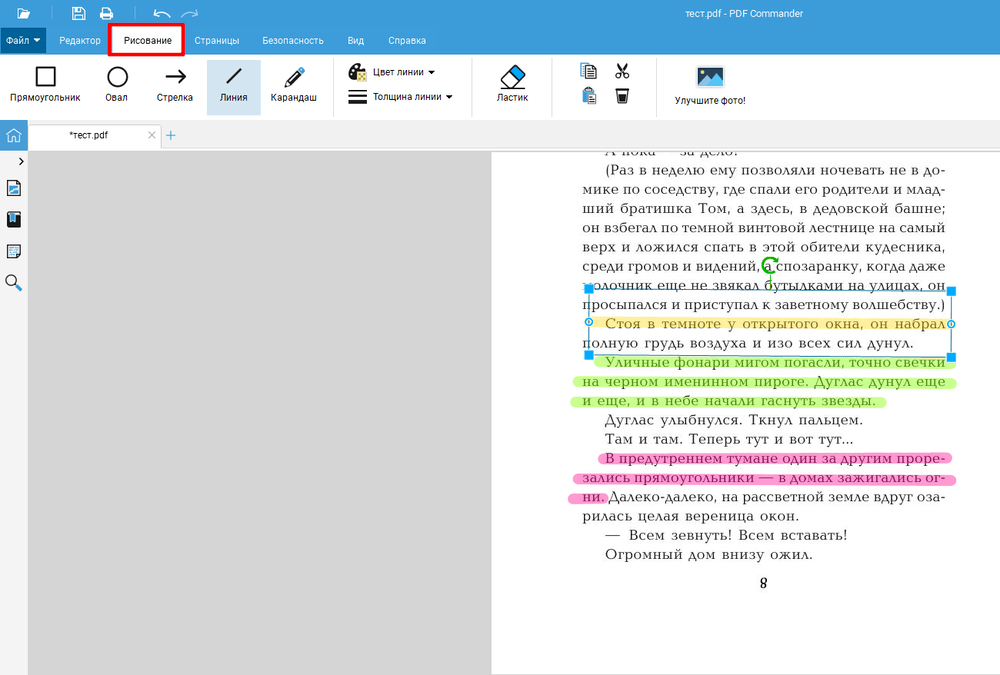Switch to the Безопасность tab

coord(293,40)
